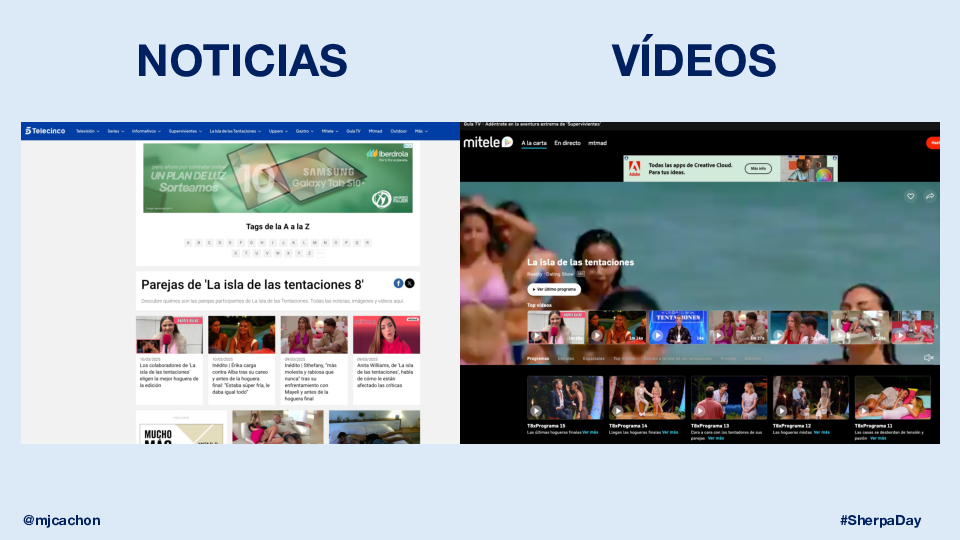Open article about colaboradores choosing mejor hoguera
960x540 pixels.
tap(170, 375)
